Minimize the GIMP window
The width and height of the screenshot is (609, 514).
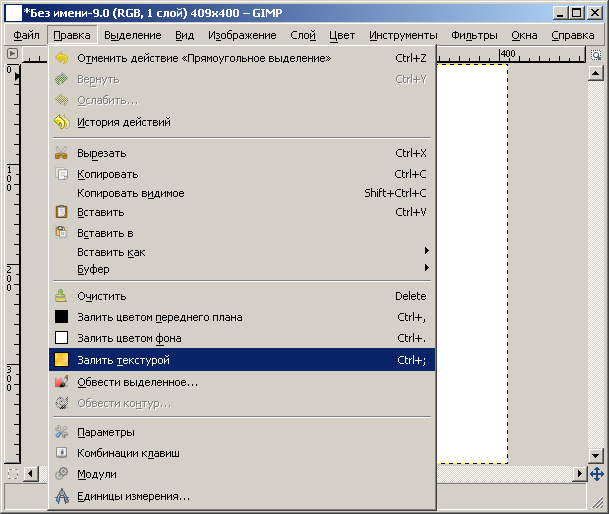tap(560, 13)
